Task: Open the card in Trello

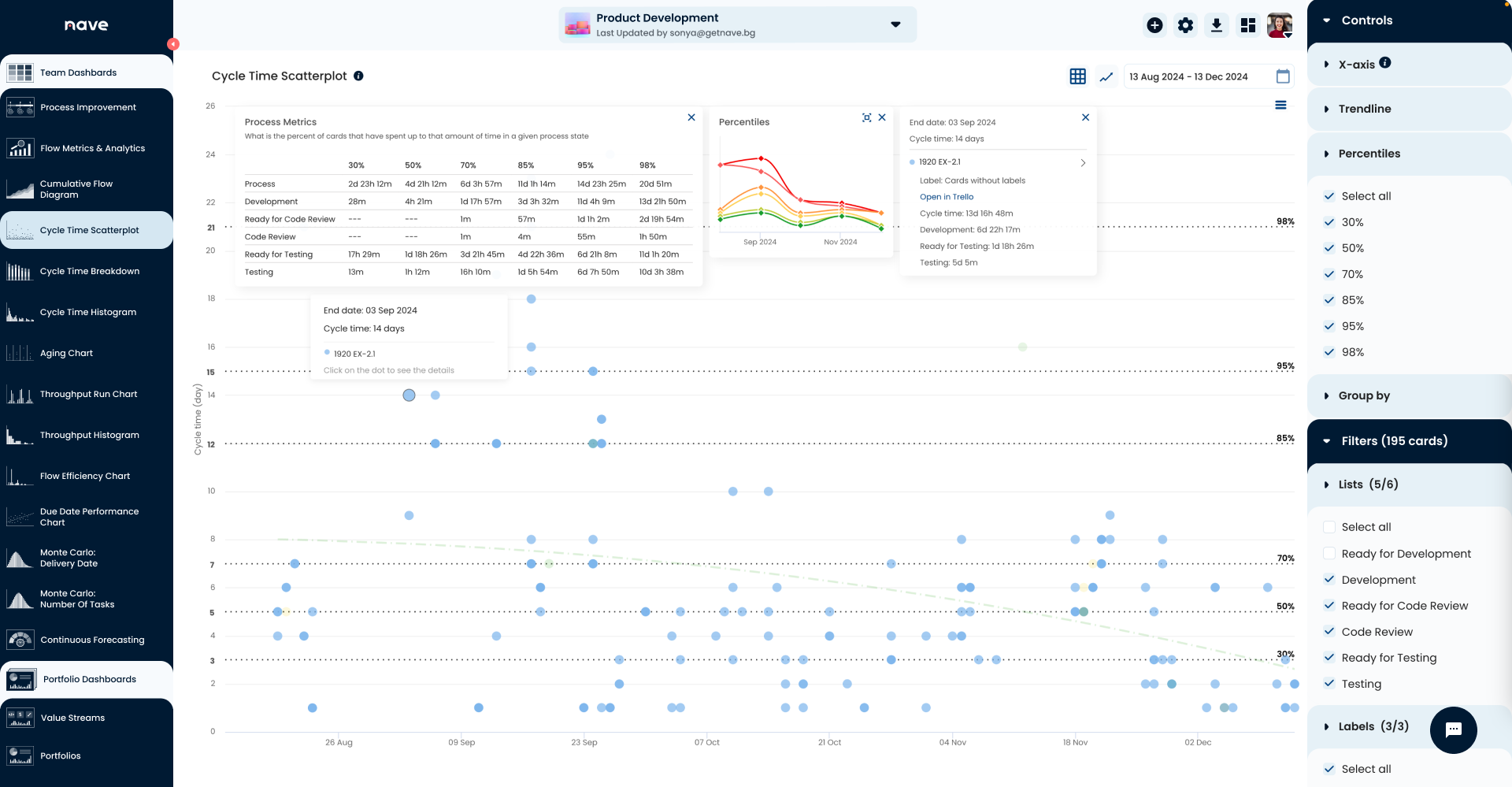Action: pos(947,196)
